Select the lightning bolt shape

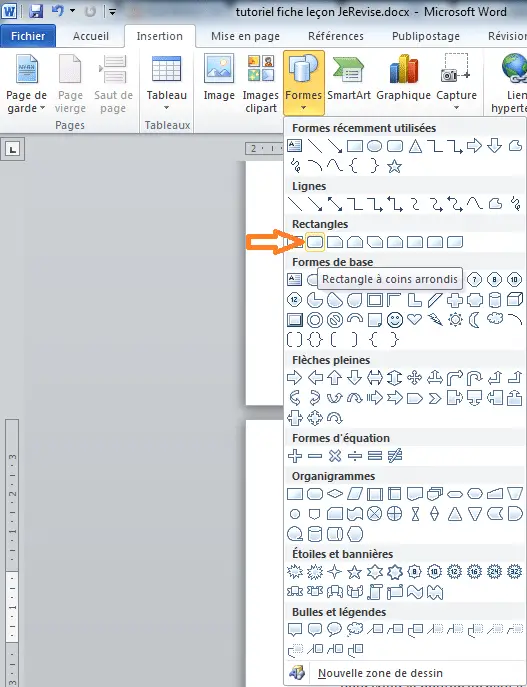[435, 319]
